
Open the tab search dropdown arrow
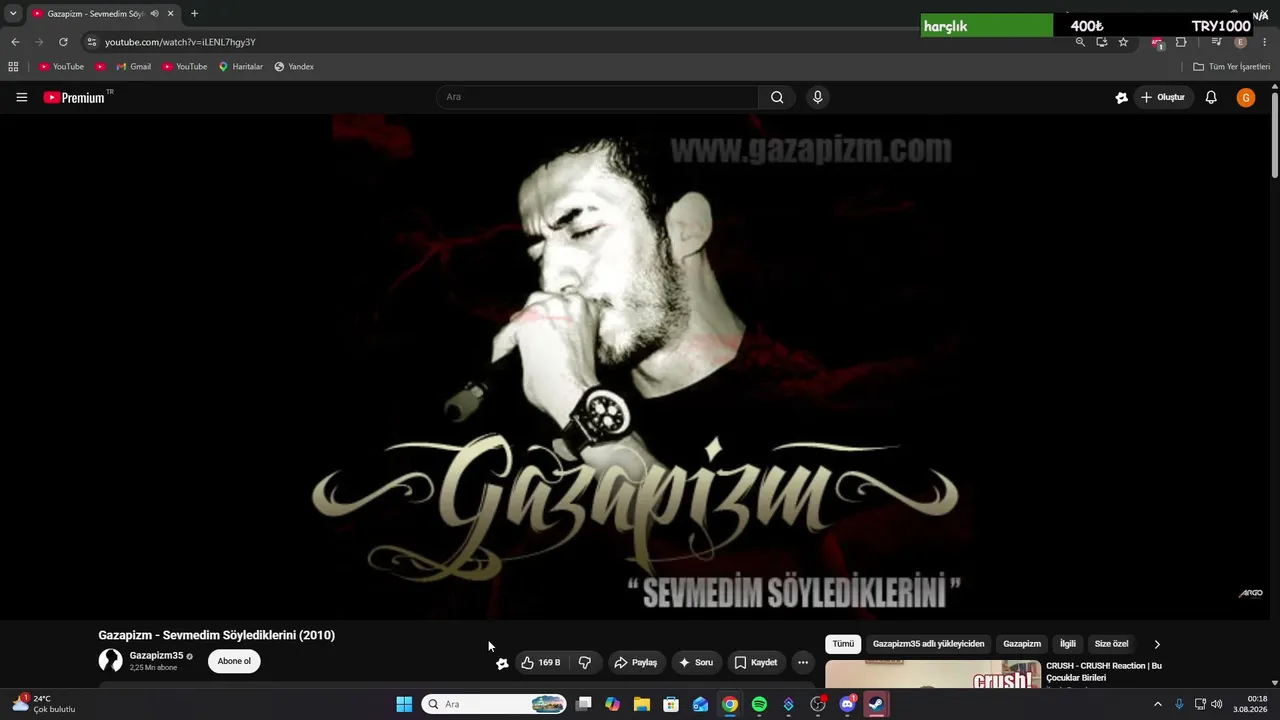point(13,14)
